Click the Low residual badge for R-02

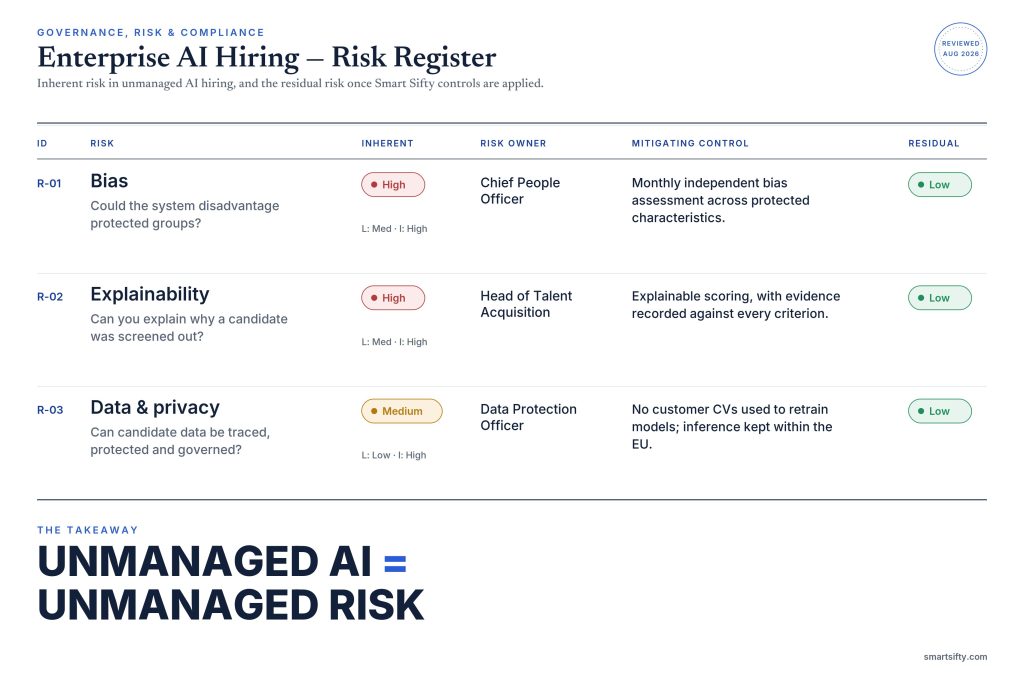click(x=940, y=298)
